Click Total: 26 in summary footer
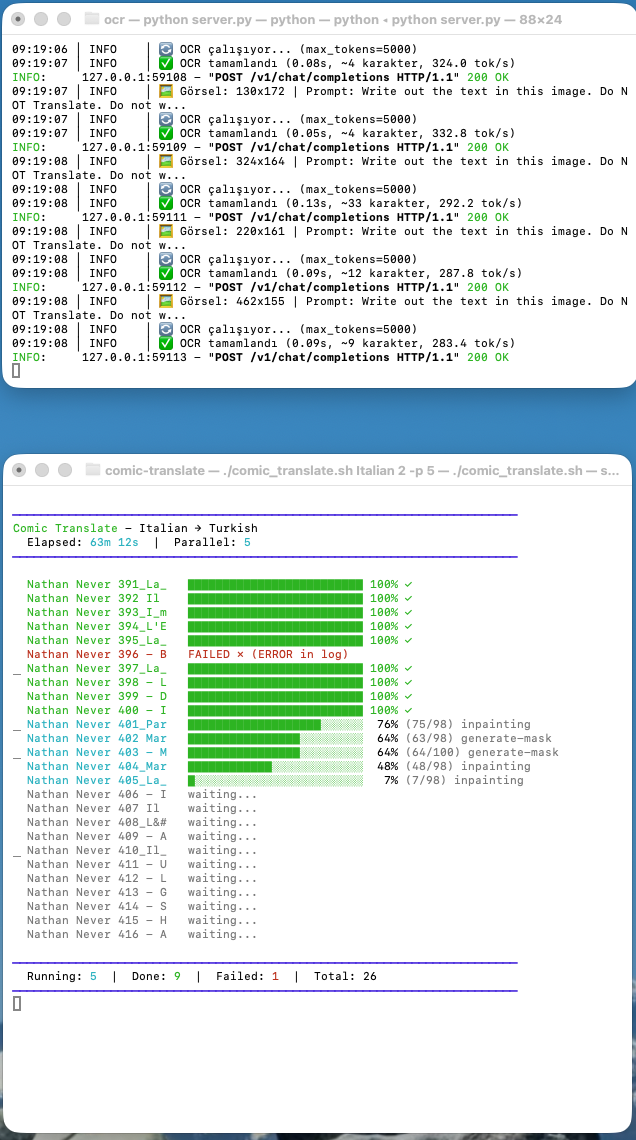The width and height of the screenshot is (636, 1140). coord(345,976)
